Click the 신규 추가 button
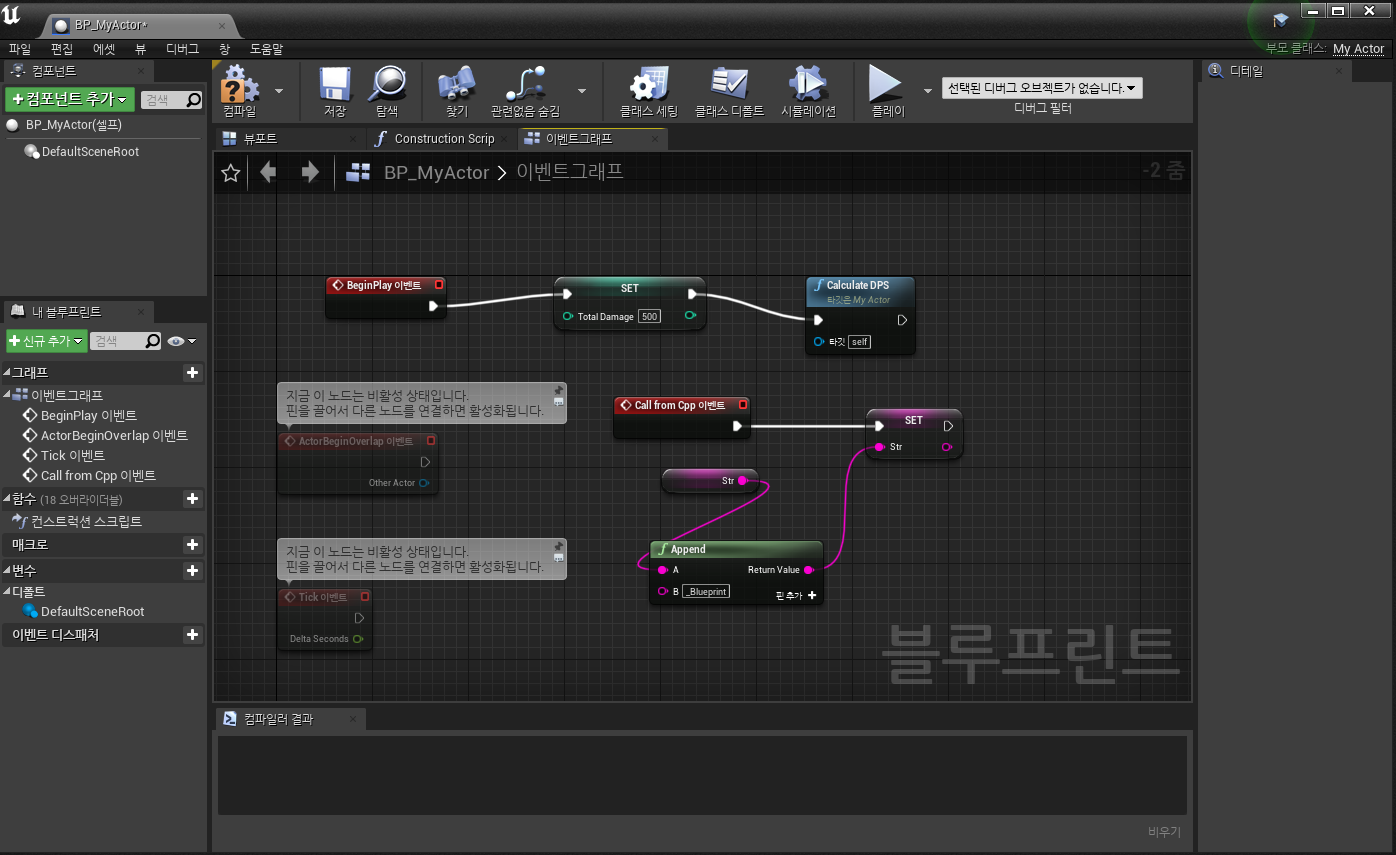The image size is (1396, 855). [x=46, y=341]
